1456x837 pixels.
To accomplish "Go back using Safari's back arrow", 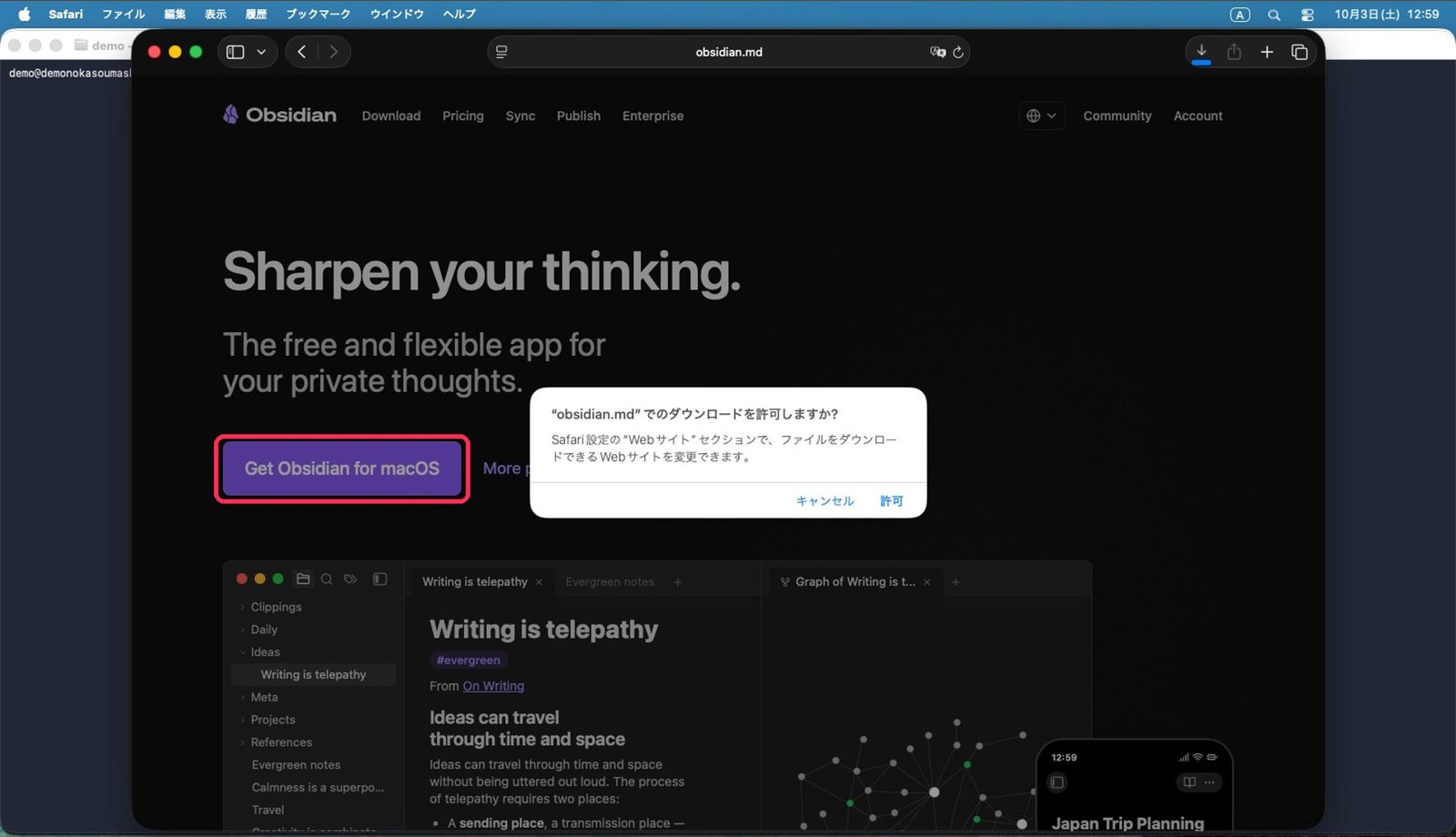I will click(302, 52).
